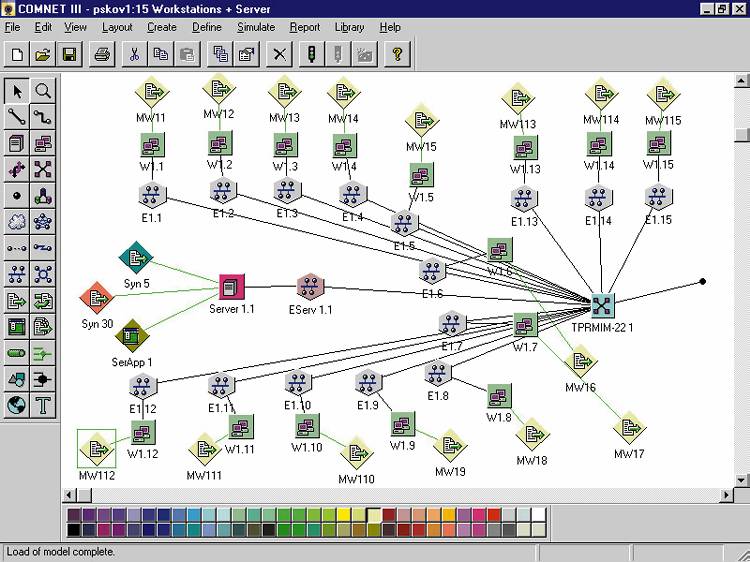750x562 pixels.
Task: Select the EServ 1.1 network node
Action: (x=310, y=287)
